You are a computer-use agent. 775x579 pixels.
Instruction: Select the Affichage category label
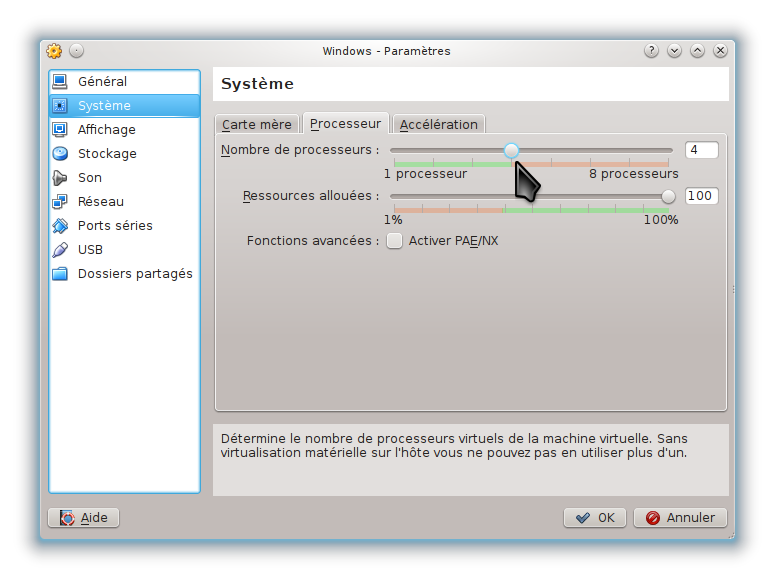tap(107, 130)
